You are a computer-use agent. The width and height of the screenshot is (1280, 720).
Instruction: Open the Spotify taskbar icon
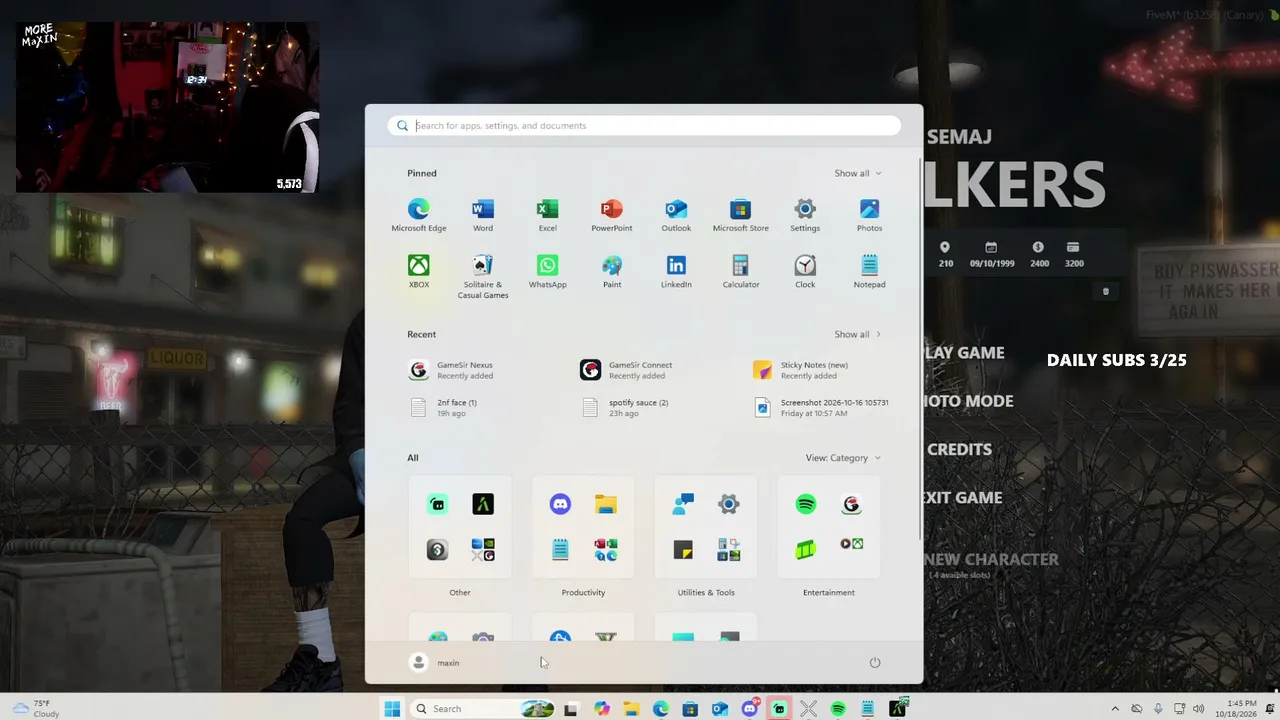coord(838,708)
